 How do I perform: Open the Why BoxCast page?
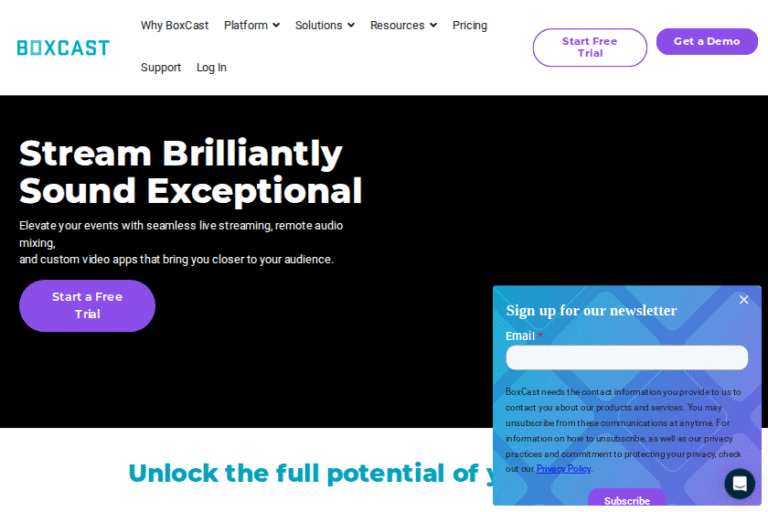(x=175, y=25)
